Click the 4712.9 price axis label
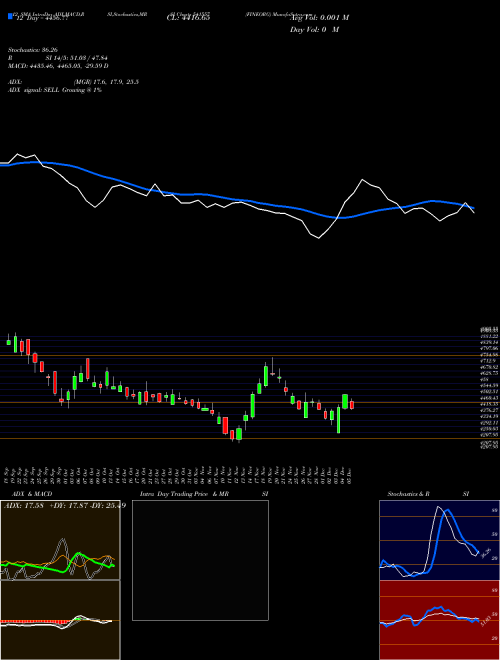Image resolution: width=500 pixels, height=660 pixels. tap(489, 361)
